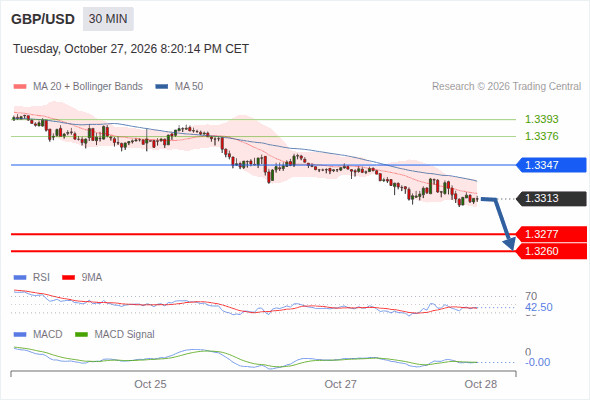Click the black 1.3313 current price tag
This screenshot has width=590, height=400.
[551, 198]
